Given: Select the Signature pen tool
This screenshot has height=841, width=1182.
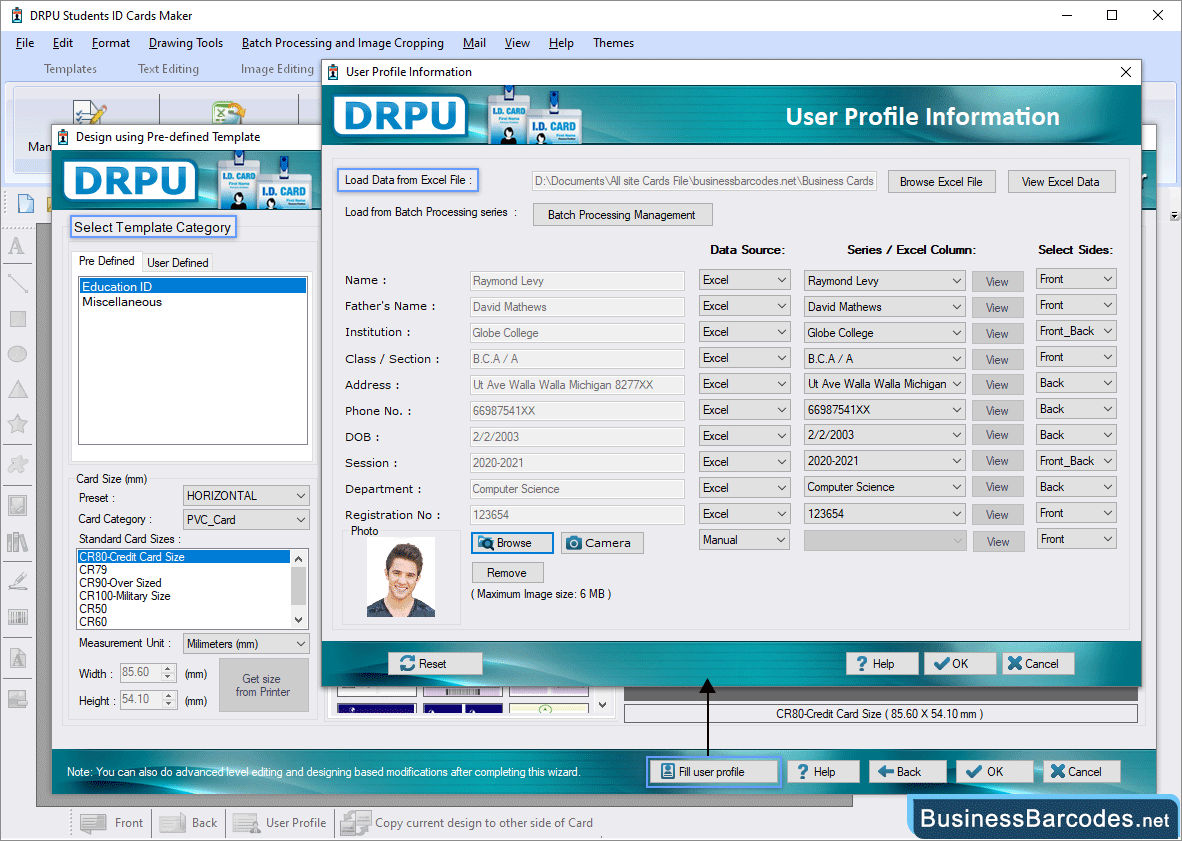Looking at the screenshot, I should pyautogui.click(x=17, y=581).
